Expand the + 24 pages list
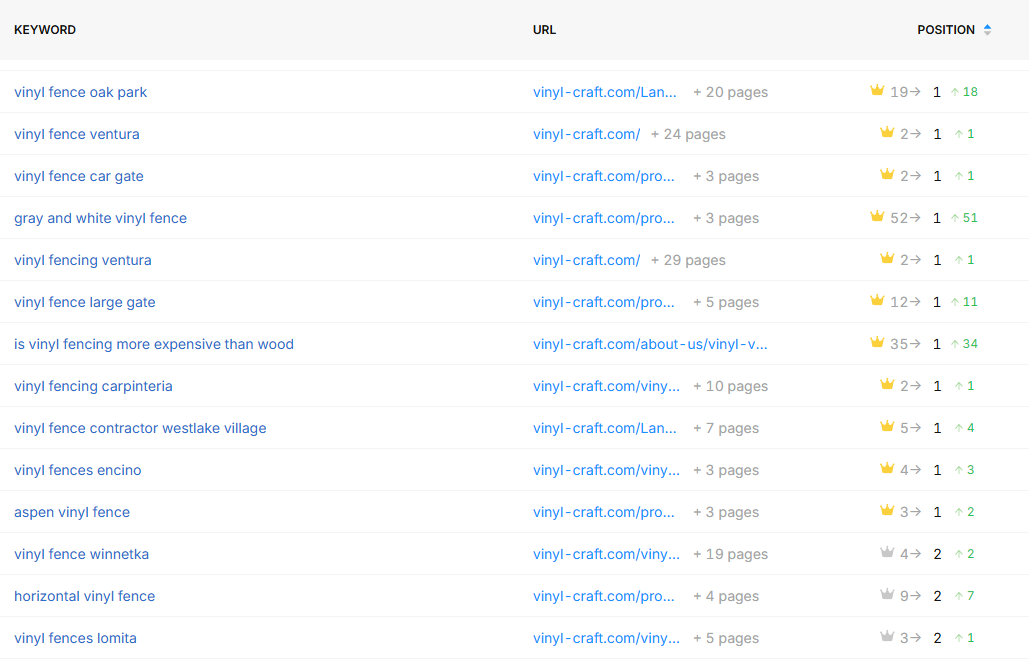 pos(688,135)
